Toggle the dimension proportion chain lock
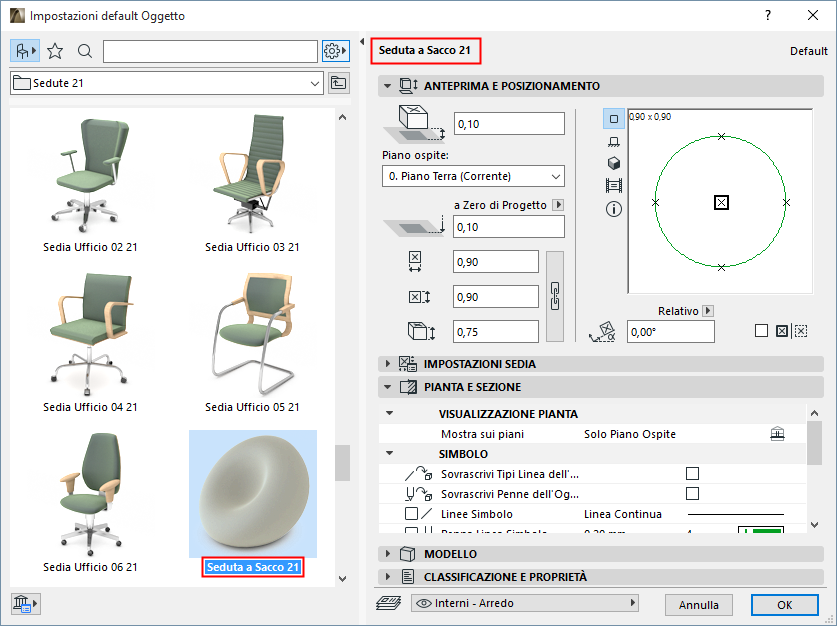Screen dimensions: 837x626 (555, 296)
